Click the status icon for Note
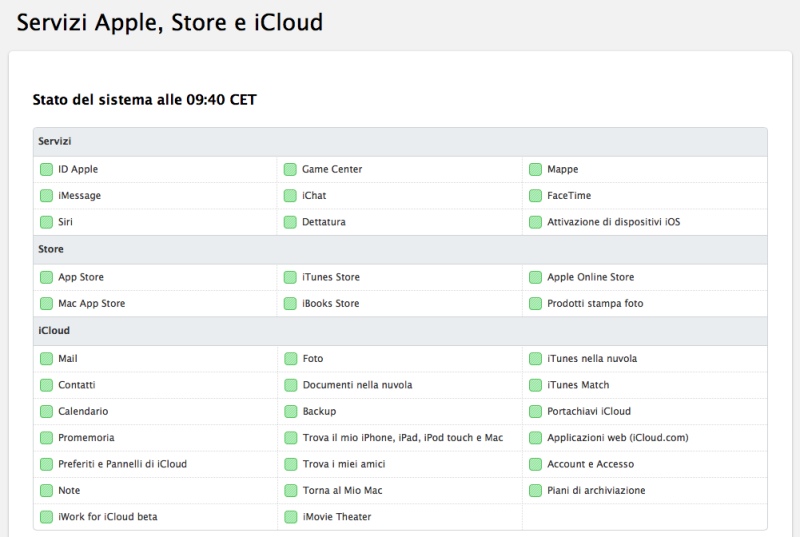Viewport: 800px width, 537px height. [46, 490]
